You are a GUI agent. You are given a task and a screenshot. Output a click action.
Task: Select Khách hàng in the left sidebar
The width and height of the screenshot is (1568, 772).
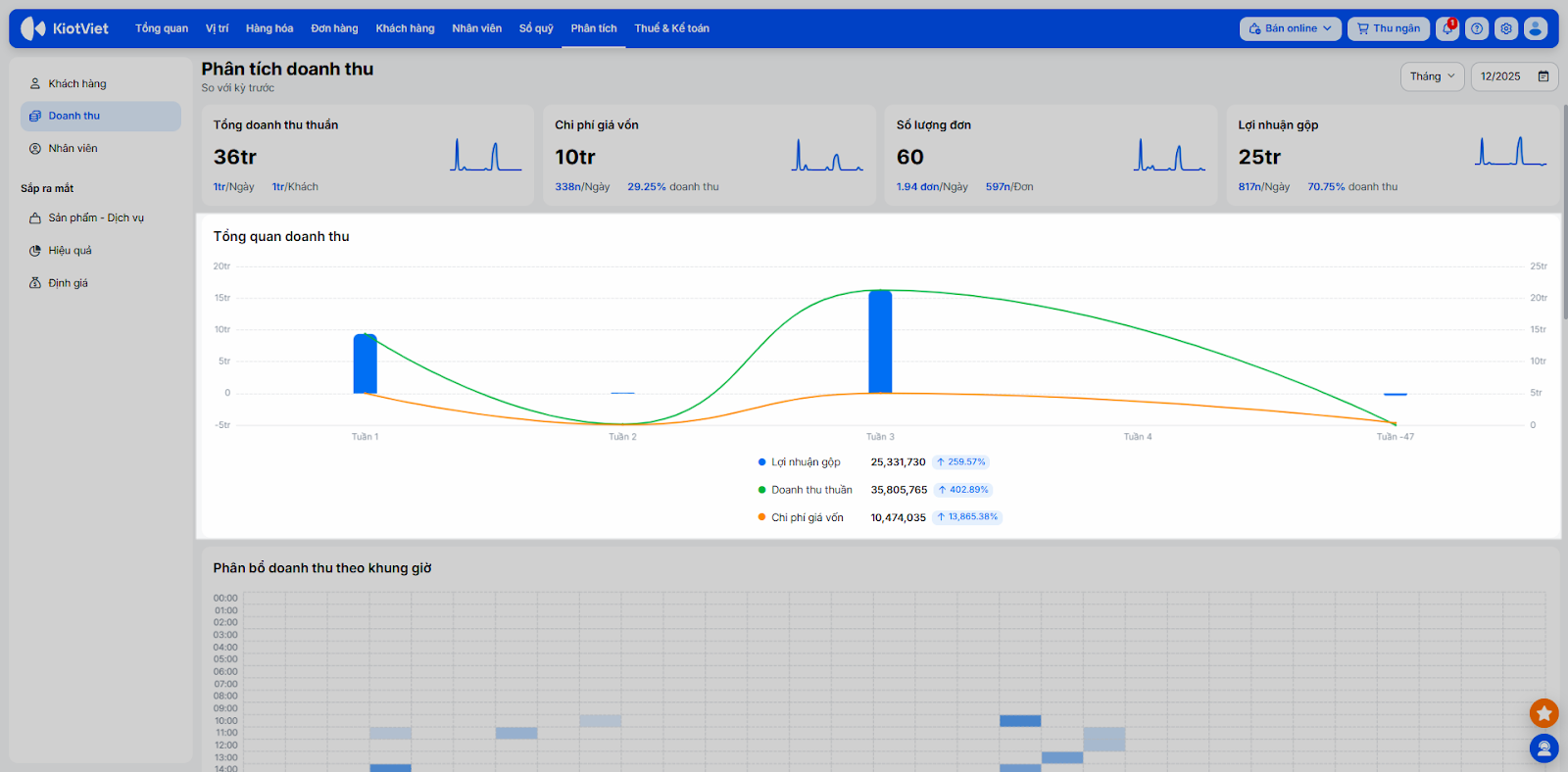[x=77, y=84]
